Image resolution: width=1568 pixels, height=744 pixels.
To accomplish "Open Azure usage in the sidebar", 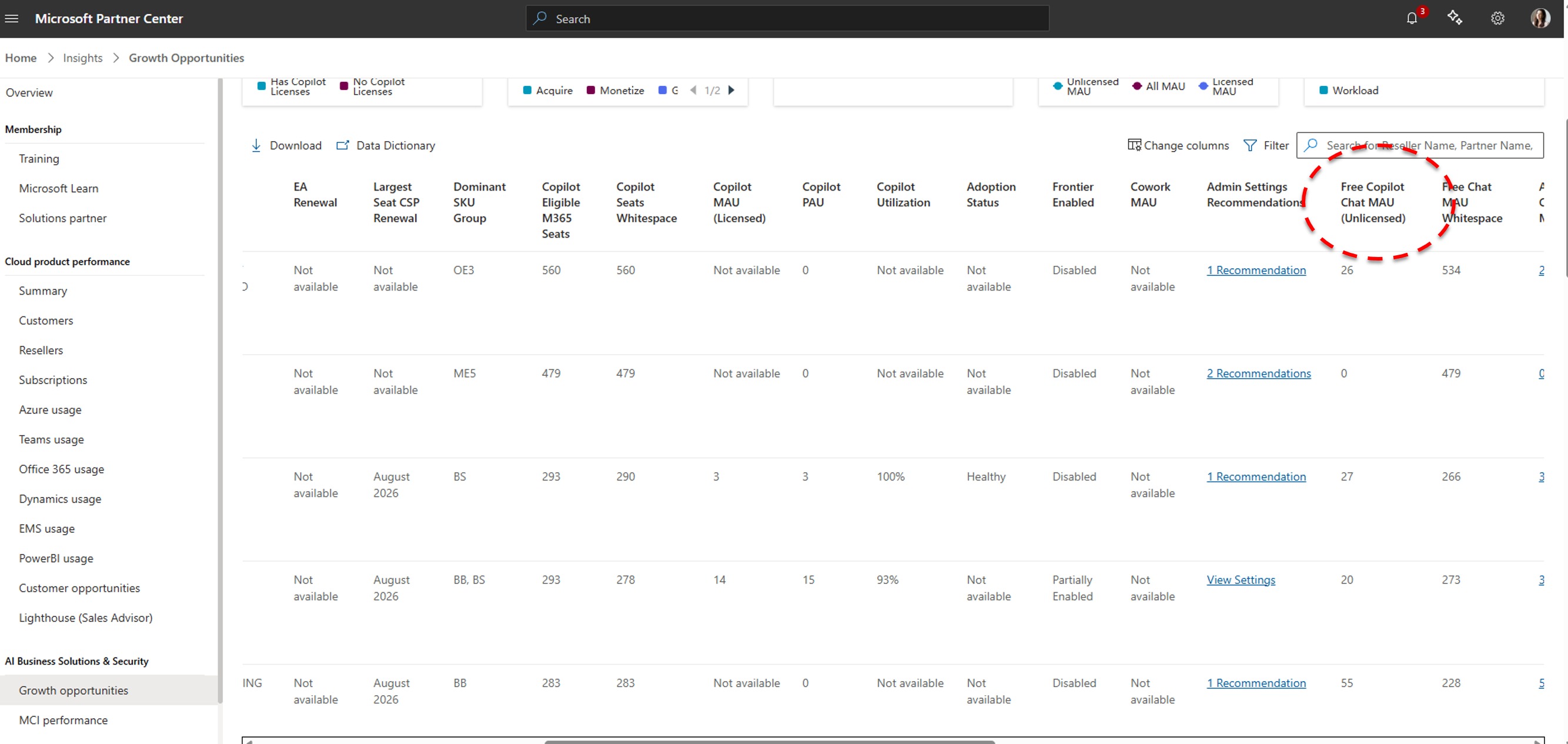I will (x=50, y=410).
